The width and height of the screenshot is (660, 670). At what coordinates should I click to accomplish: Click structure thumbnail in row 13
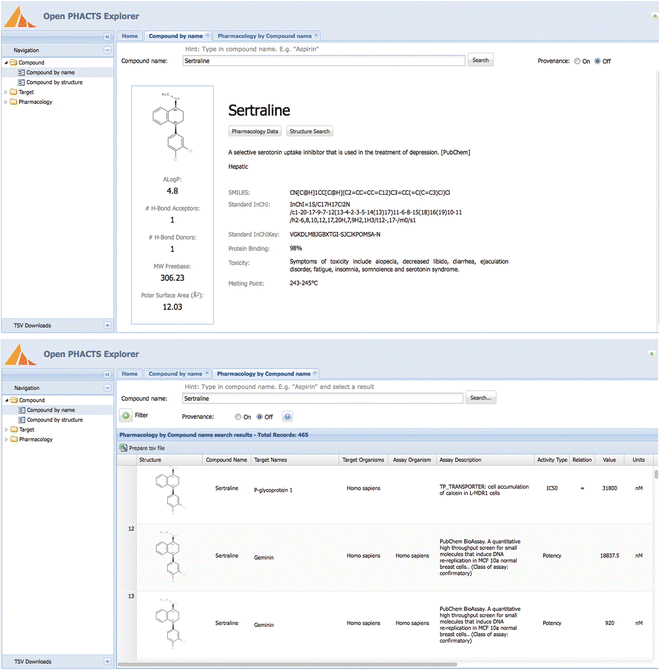(x=170, y=624)
